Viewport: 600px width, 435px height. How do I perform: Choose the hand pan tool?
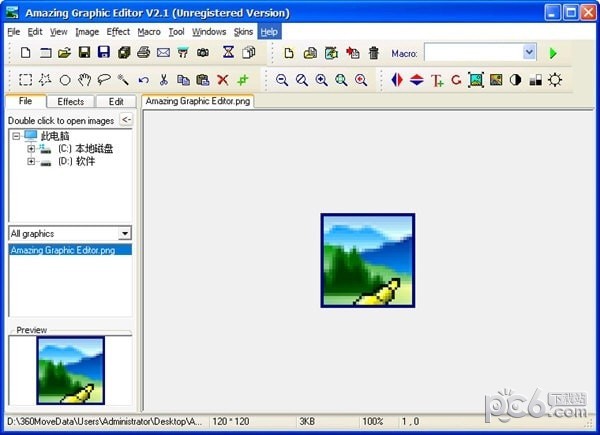click(84, 80)
